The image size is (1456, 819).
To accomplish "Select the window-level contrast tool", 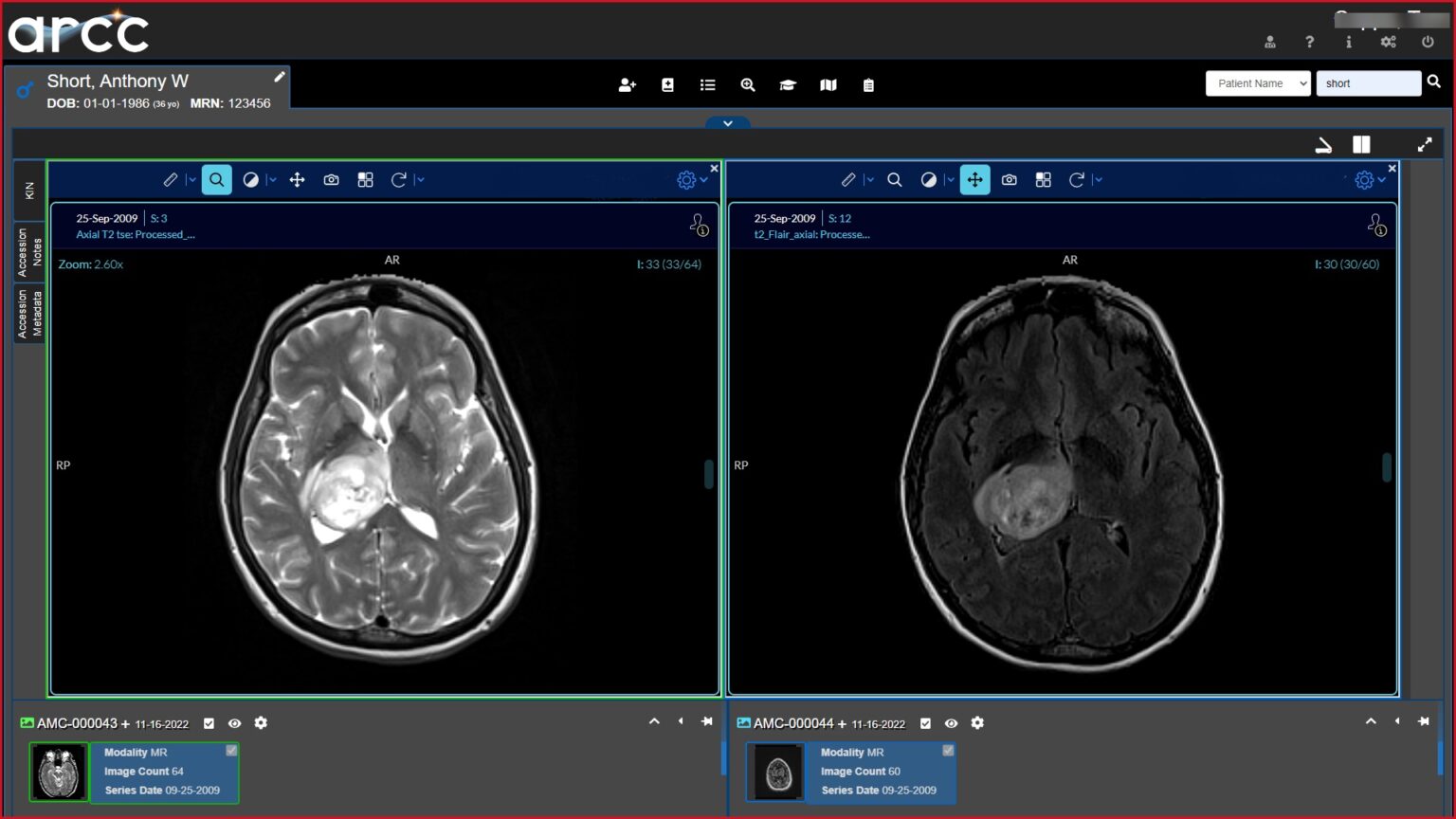I will tap(253, 179).
